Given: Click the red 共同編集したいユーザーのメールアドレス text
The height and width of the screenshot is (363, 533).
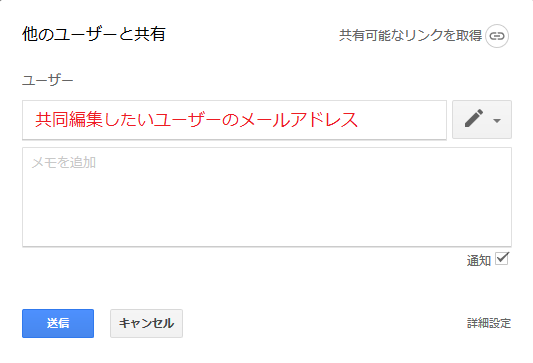Looking at the screenshot, I should coord(196,120).
